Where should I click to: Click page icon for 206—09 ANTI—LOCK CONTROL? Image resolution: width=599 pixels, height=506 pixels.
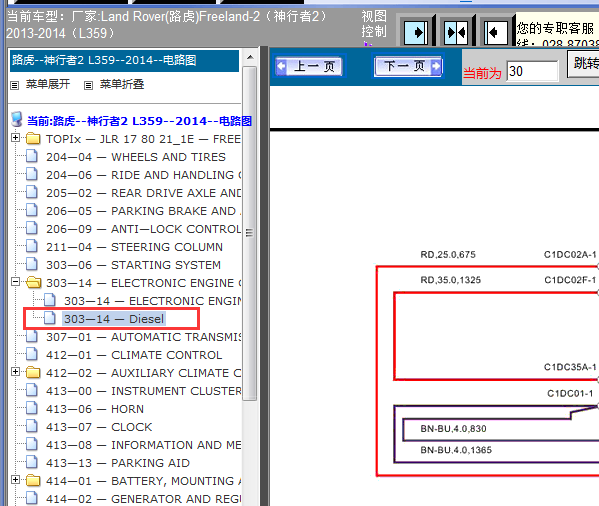point(32,228)
